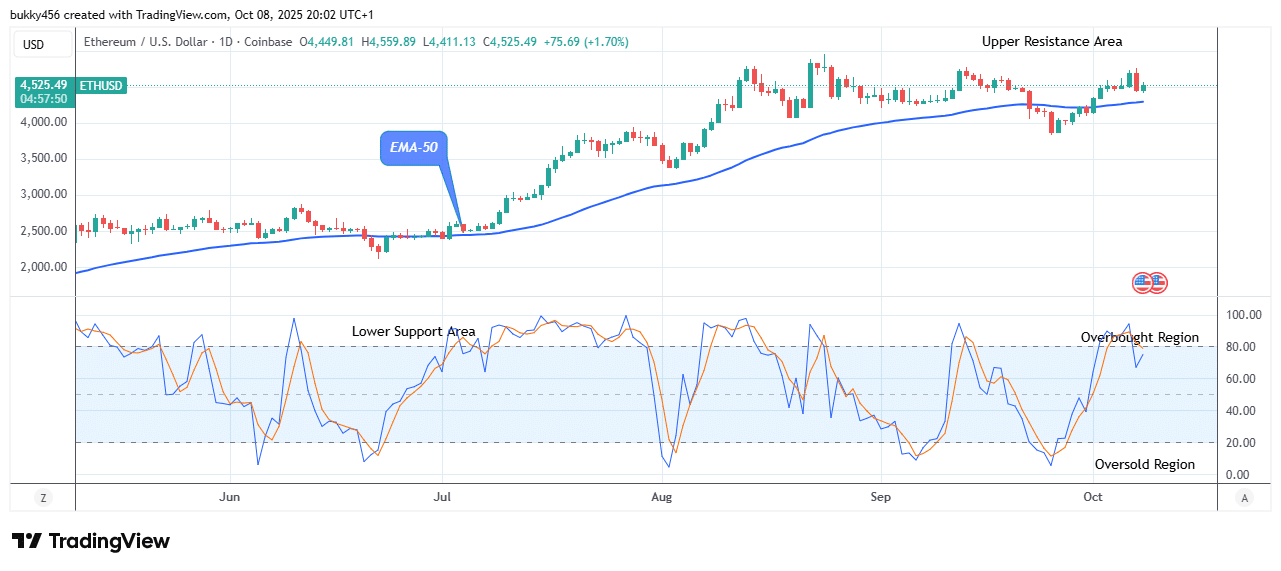Click the 3,000.00 price axis level

tap(45, 195)
